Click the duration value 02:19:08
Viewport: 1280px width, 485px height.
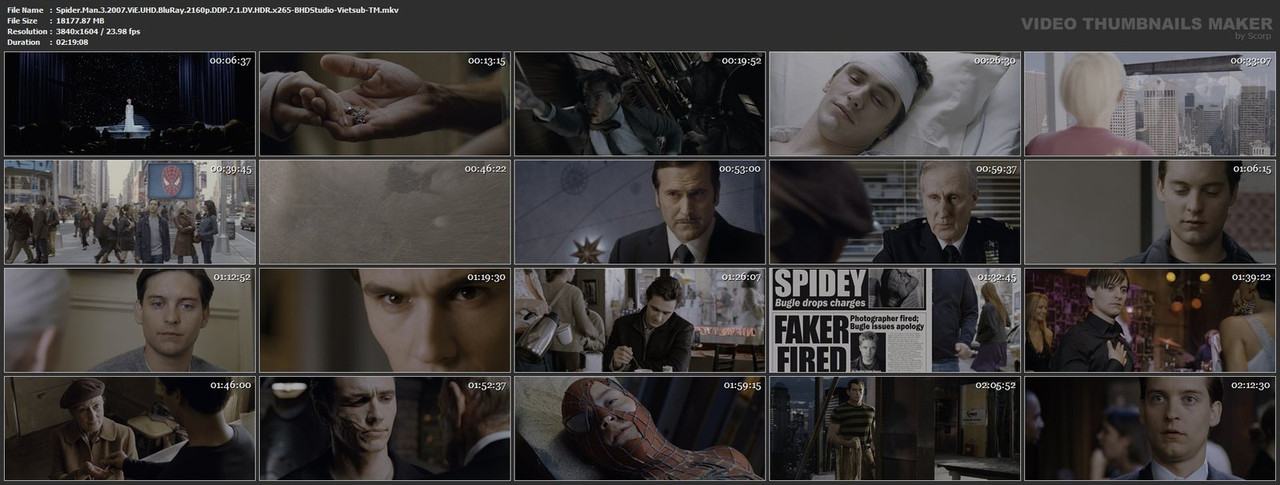[74, 44]
